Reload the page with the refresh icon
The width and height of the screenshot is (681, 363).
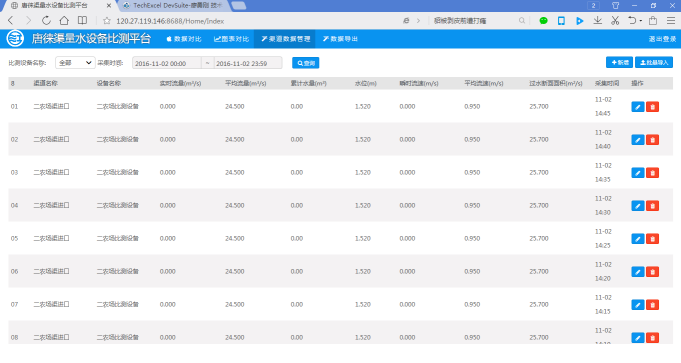click(x=46, y=20)
